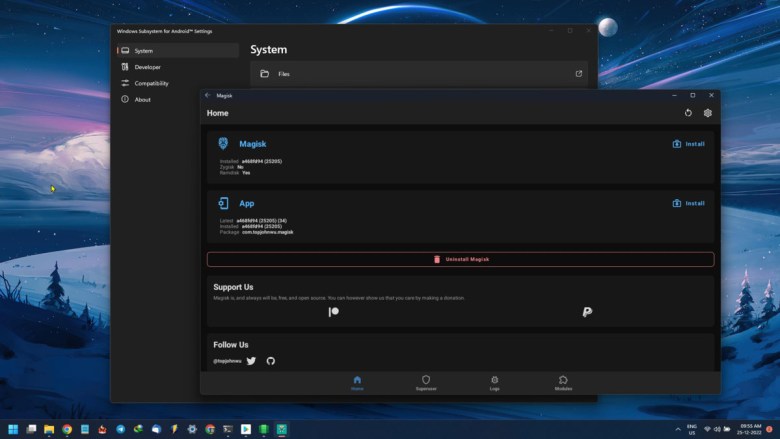Screen dimensions: 780x439
Task: Click the Magisk mask logo icon
Action: [223, 144]
